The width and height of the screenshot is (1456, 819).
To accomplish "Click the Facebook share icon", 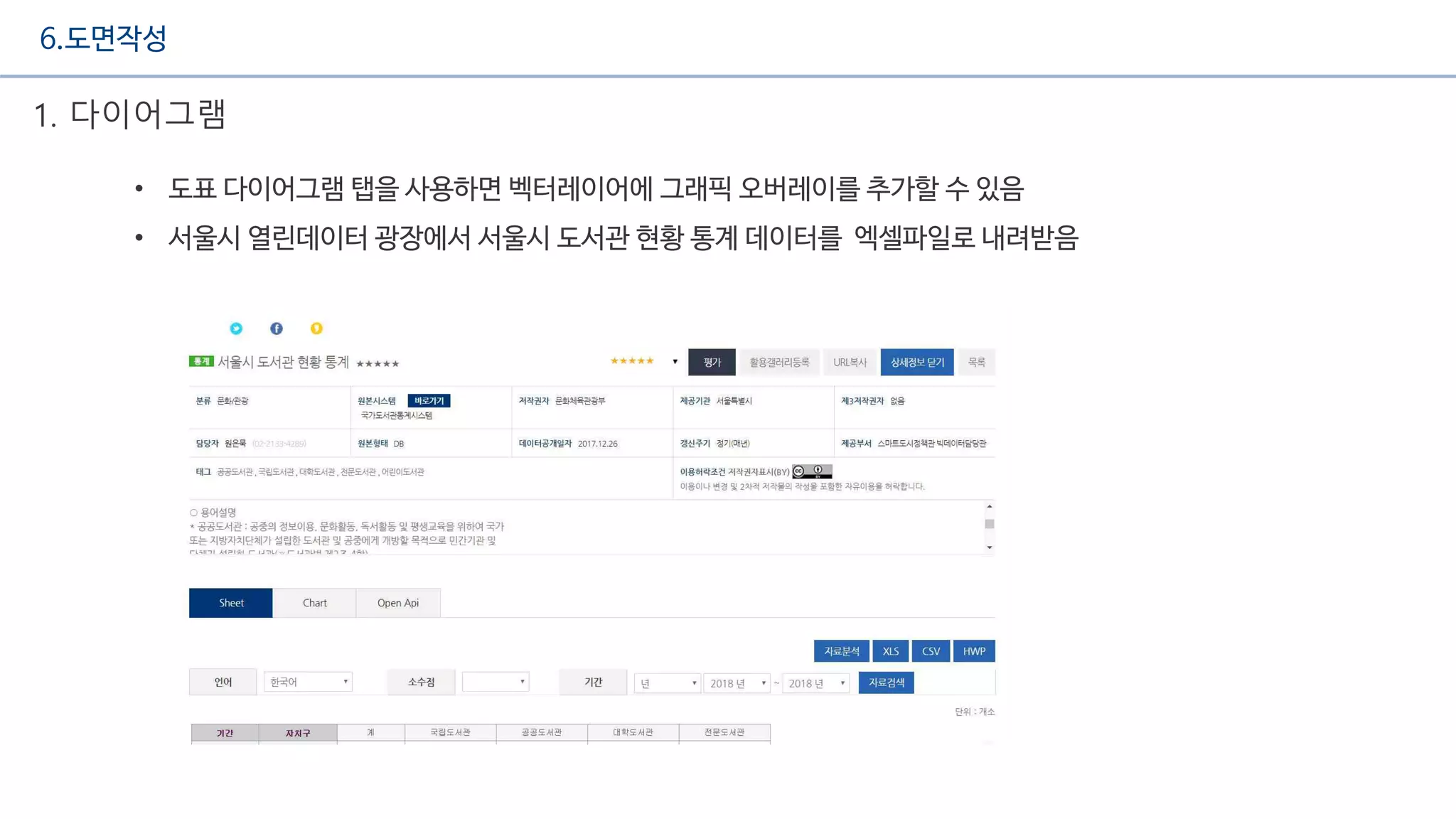I will click(277, 328).
